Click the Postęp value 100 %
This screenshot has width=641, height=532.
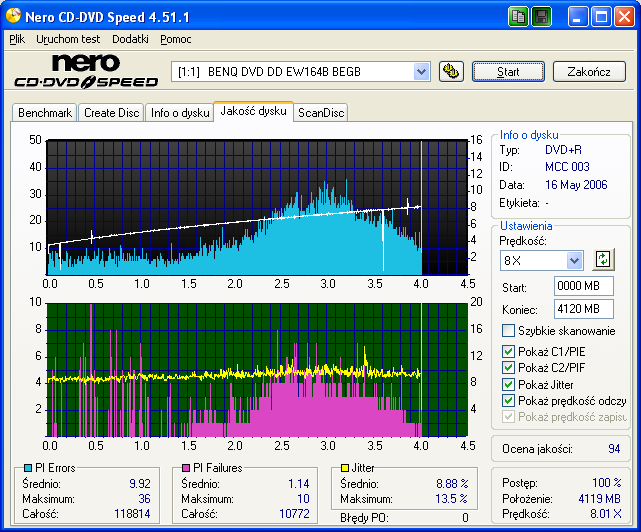[607, 483]
